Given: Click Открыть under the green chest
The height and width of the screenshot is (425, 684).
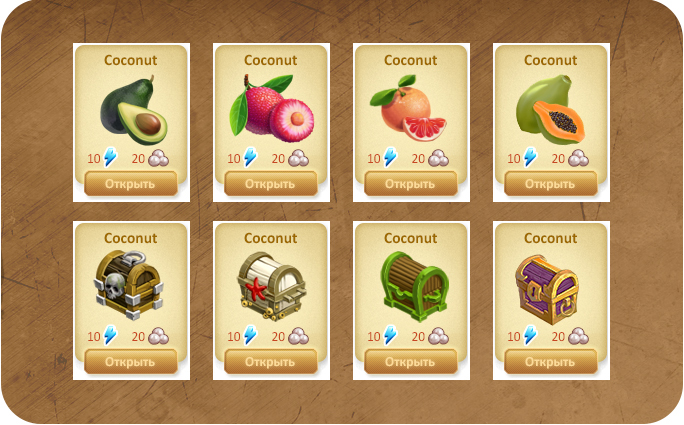Looking at the screenshot, I should click(x=411, y=362).
